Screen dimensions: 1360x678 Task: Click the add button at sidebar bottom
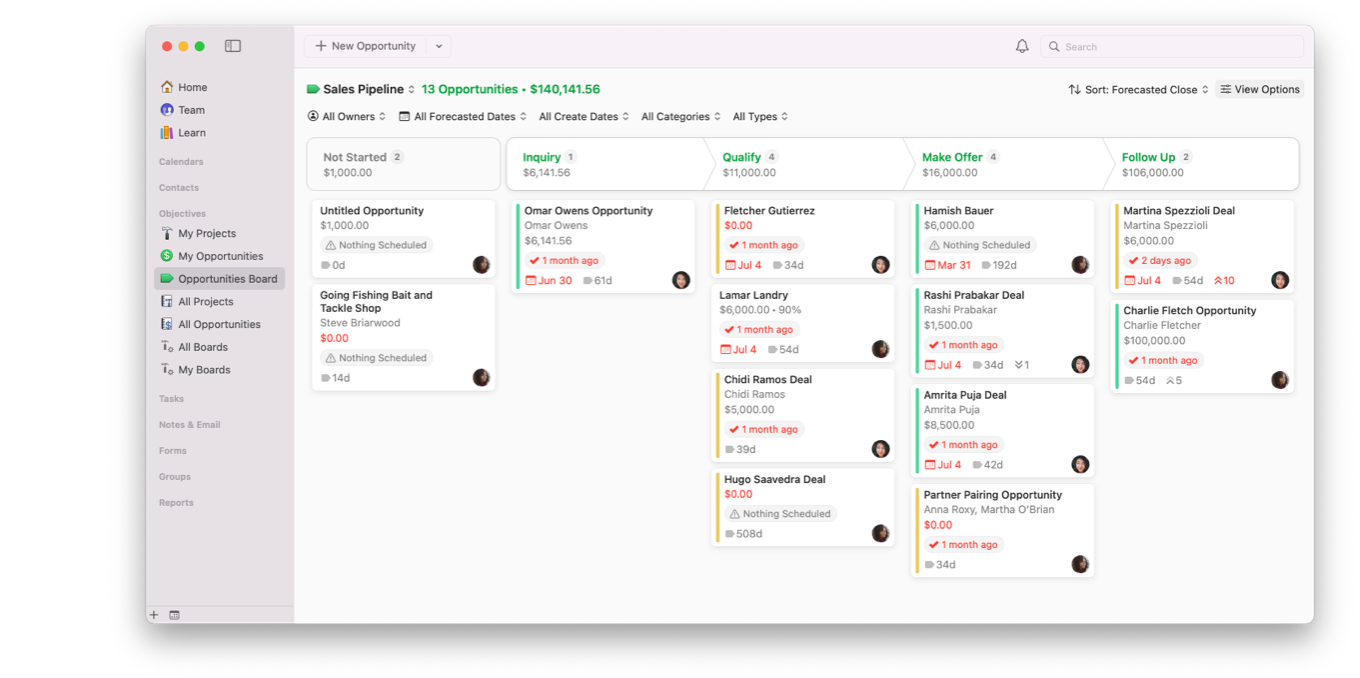point(153,614)
